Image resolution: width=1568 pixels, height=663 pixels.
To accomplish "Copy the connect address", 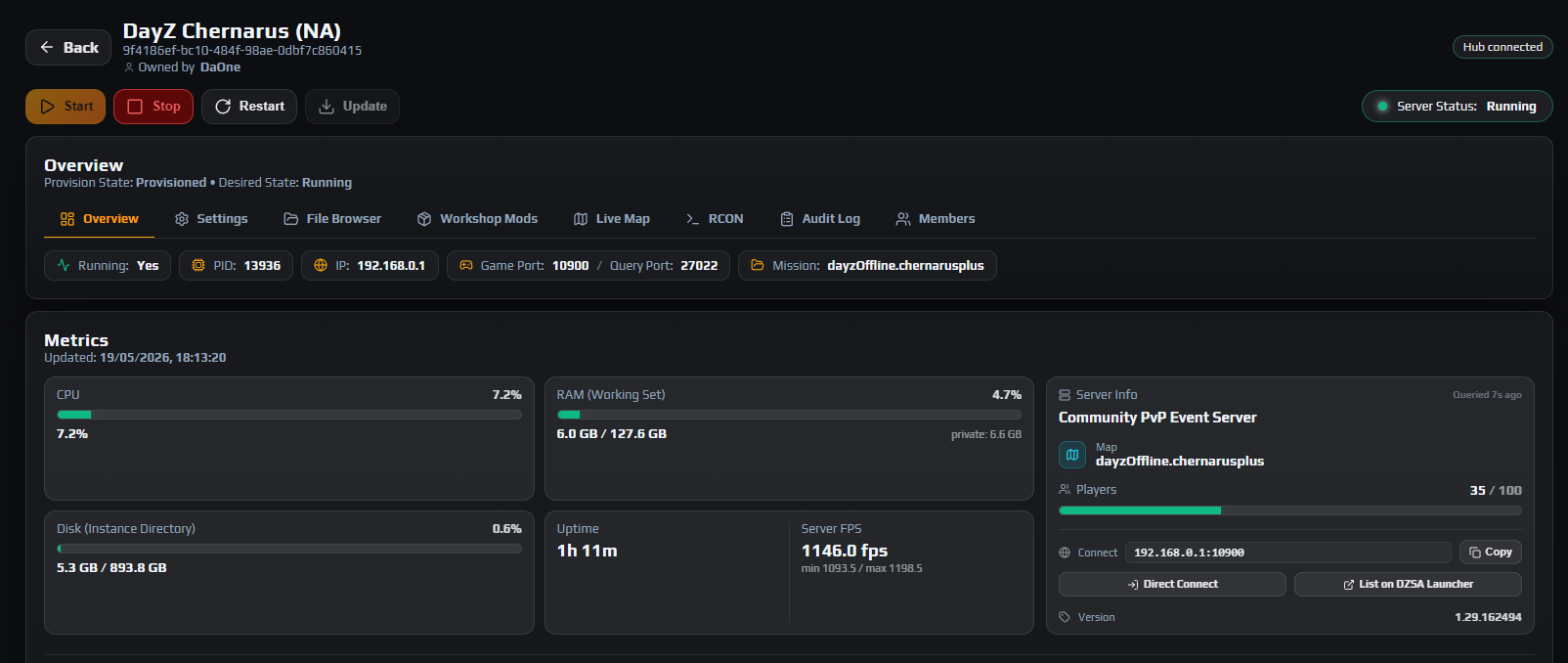I will [x=1491, y=552].
